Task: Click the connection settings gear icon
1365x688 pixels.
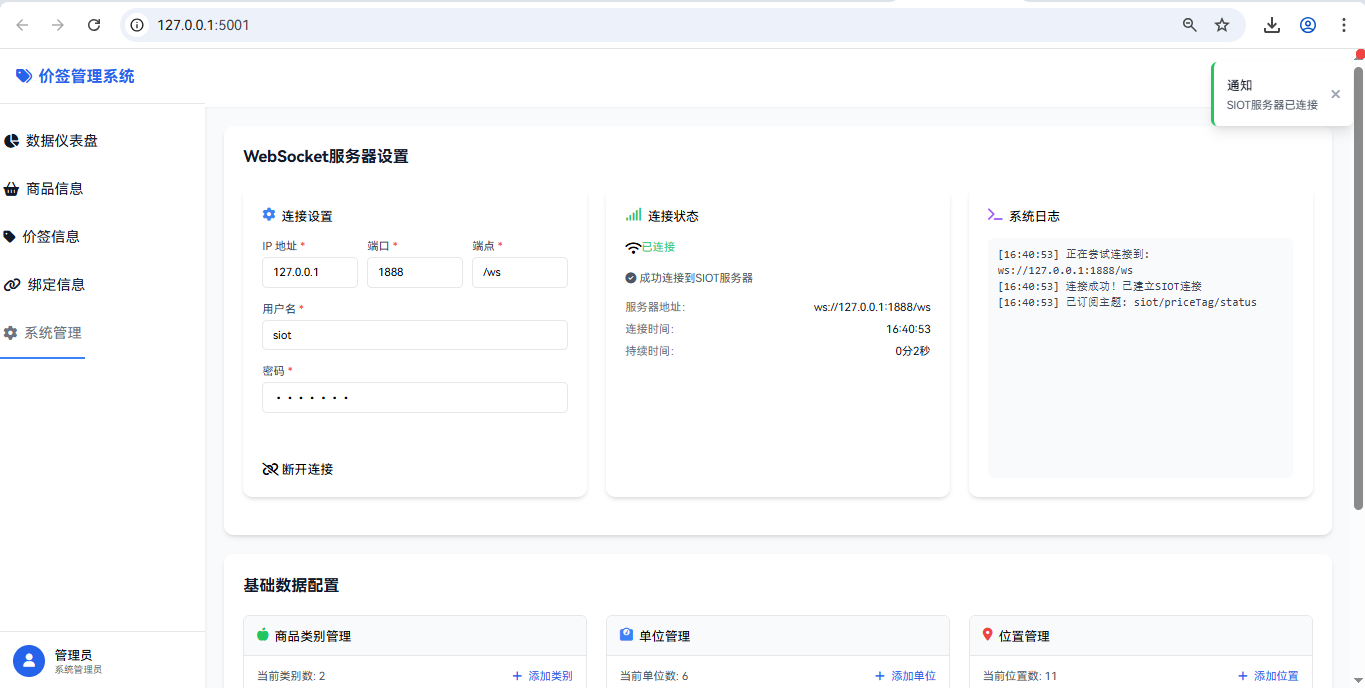Action: click(x=269, y=215)
